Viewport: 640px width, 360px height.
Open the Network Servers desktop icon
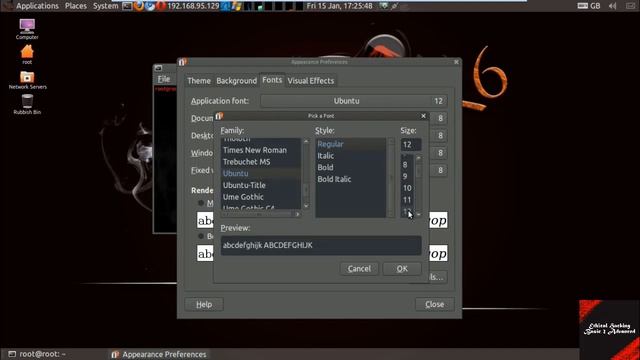click(x=27, y=80)
